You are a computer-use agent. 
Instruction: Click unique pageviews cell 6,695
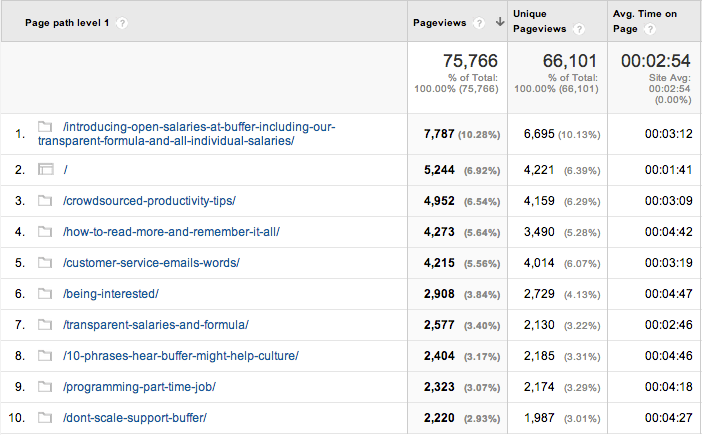(x=539, y=134)
